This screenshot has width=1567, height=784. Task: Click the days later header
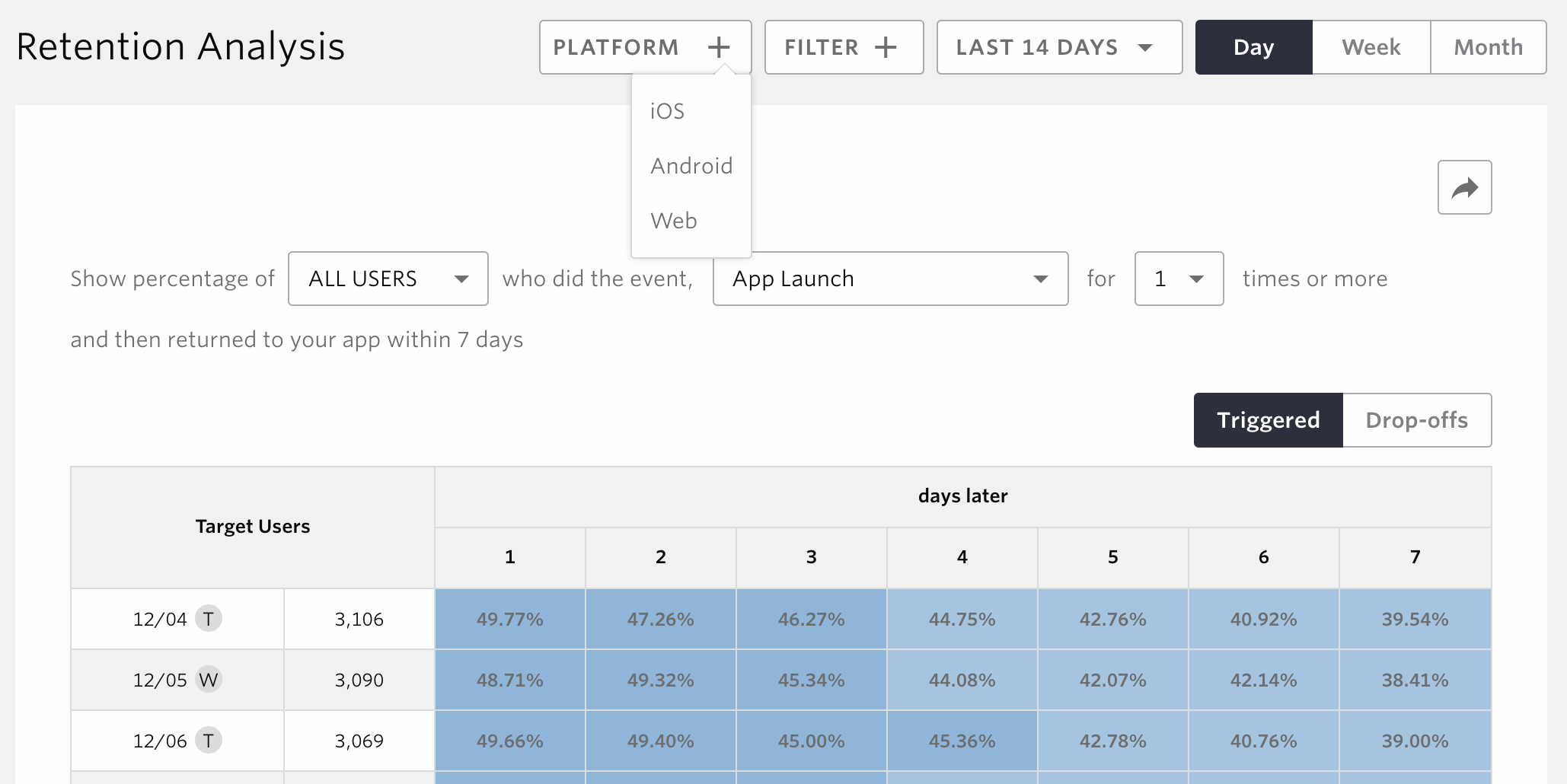click(963, 496)
